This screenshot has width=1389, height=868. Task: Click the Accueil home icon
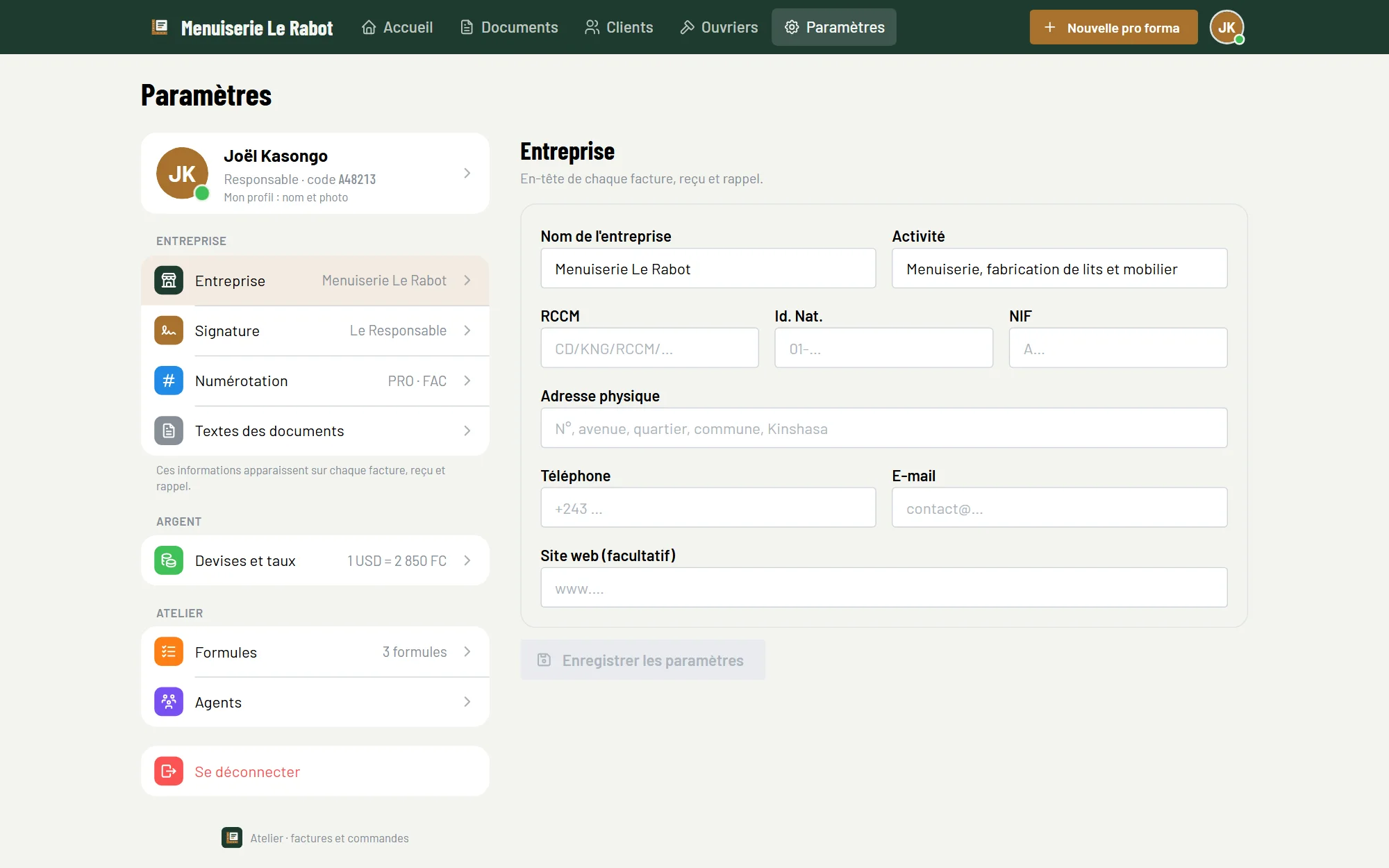369,27
